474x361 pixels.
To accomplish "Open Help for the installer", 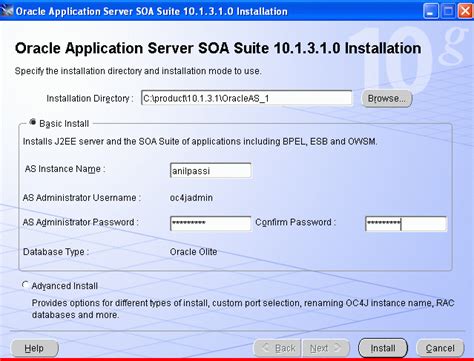I will (x=35, y=348).
